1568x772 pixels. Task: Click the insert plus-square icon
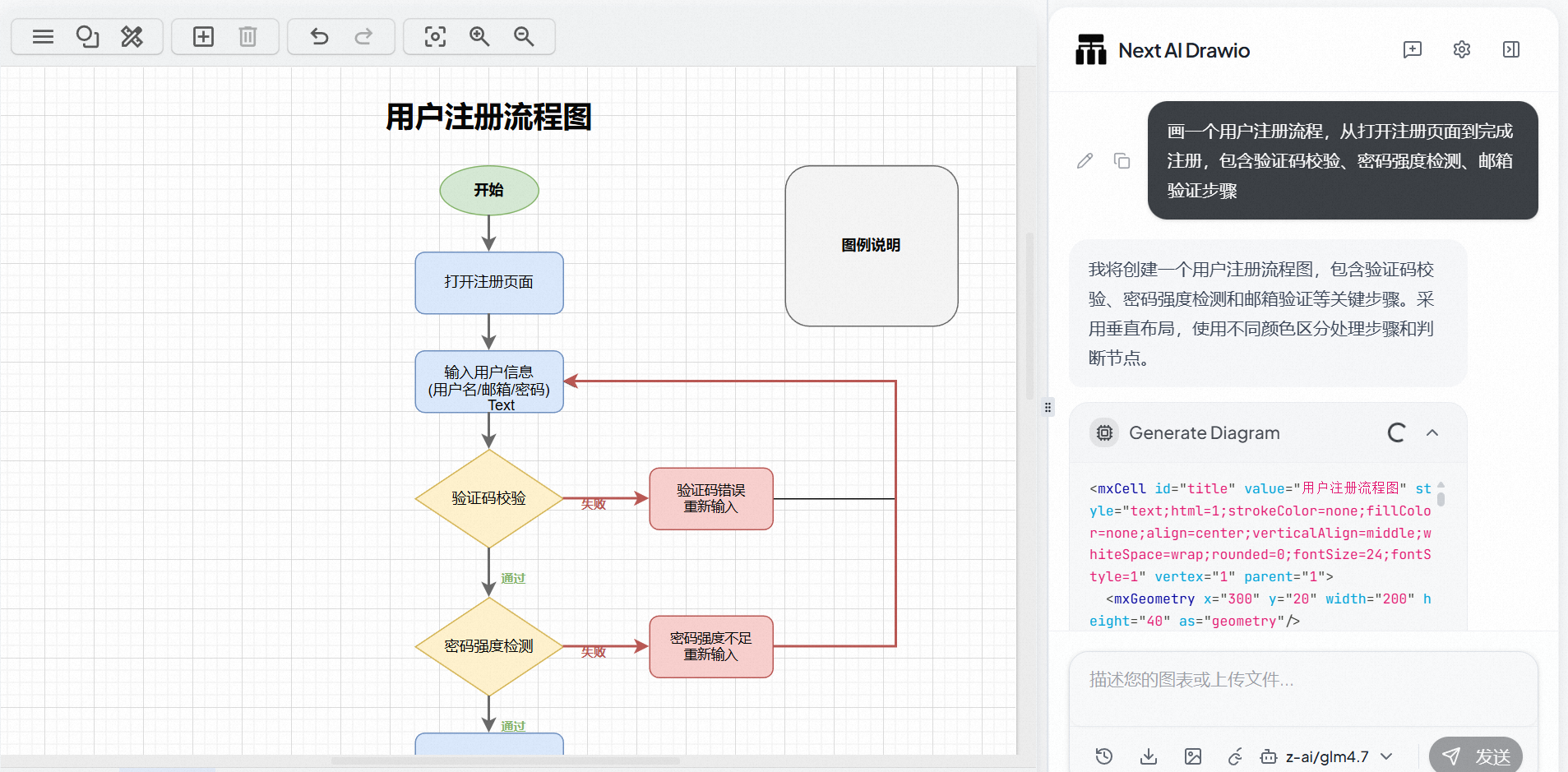pyautogui.click(x=203, y=37)
